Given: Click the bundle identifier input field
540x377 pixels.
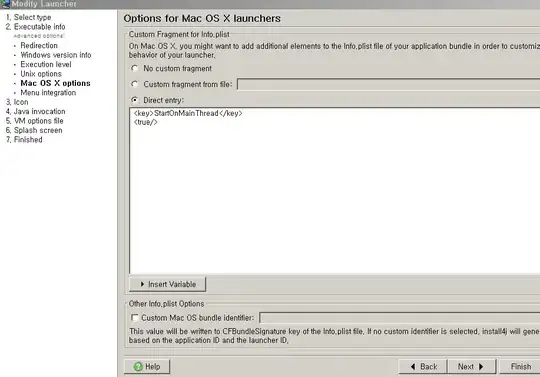Looking at the screenshot, I should click(x=399, y=318).
